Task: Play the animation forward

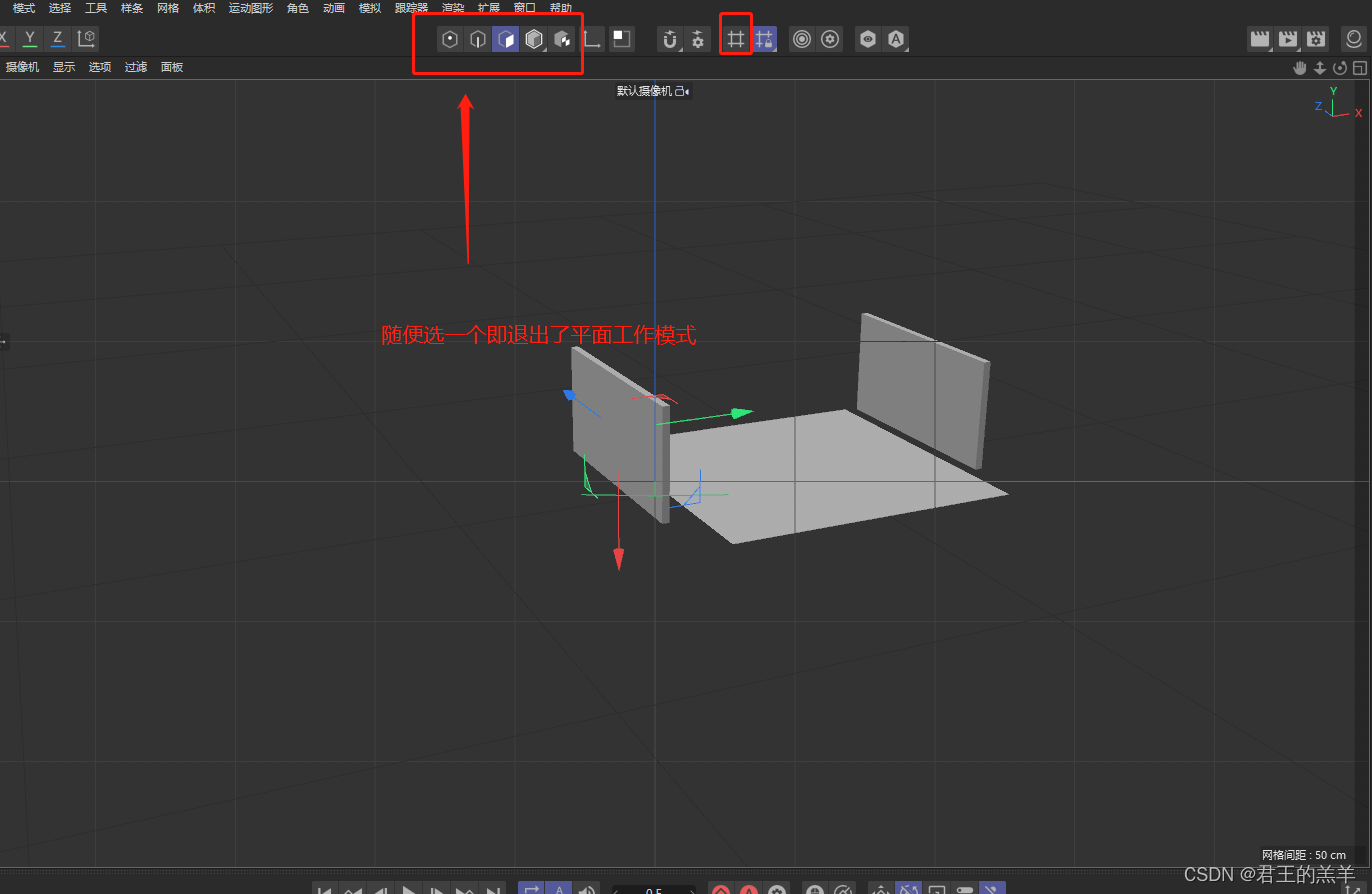Action: point(409,889)
